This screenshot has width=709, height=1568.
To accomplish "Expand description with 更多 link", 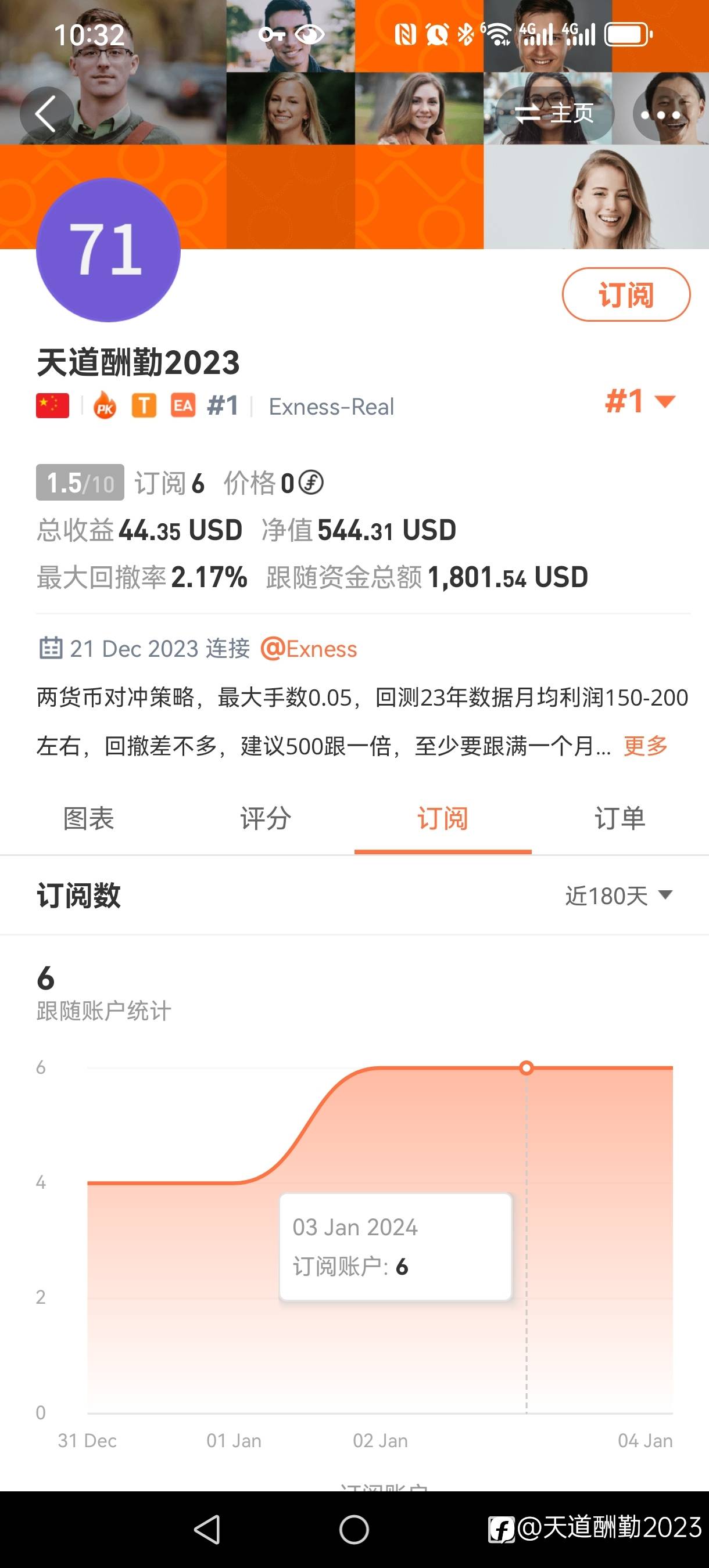I will click(x=646, y=746).
